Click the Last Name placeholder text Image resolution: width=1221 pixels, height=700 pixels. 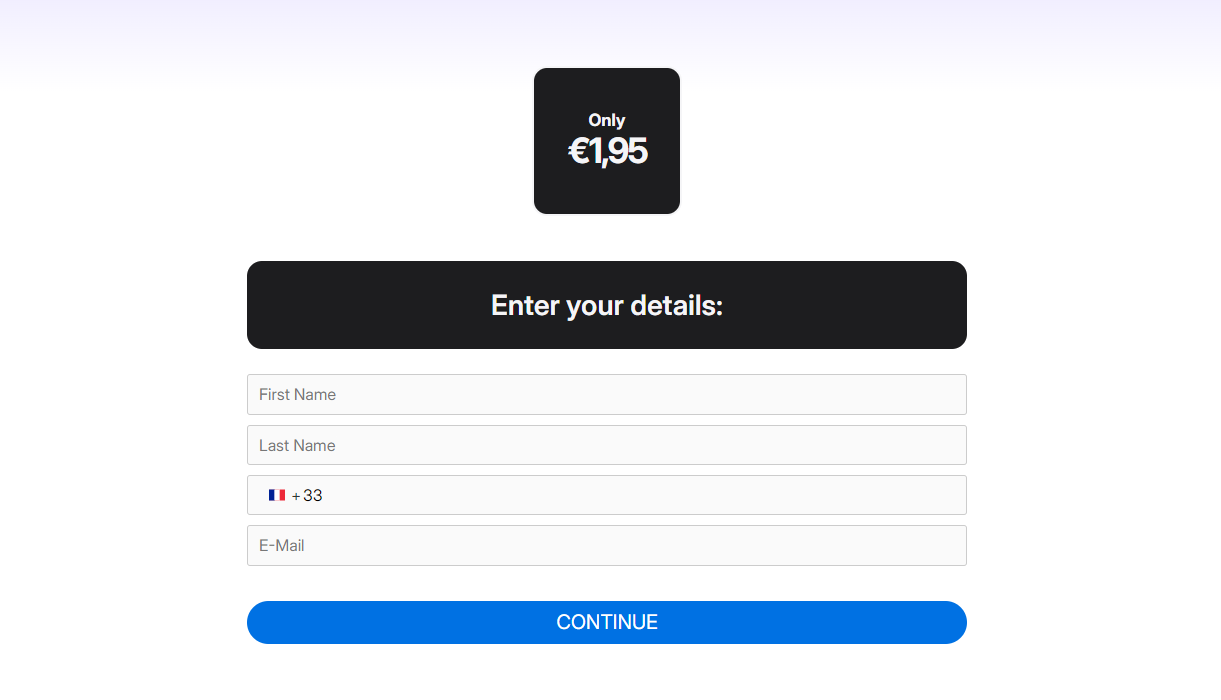click(x=297, y=445)
